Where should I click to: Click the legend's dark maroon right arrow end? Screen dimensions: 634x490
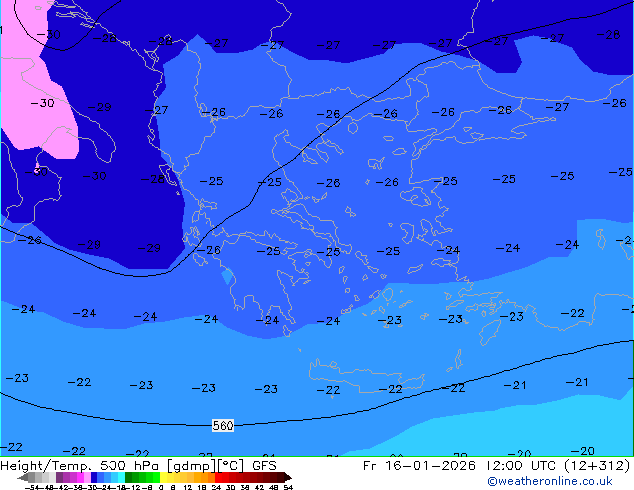tap(287, 477)
